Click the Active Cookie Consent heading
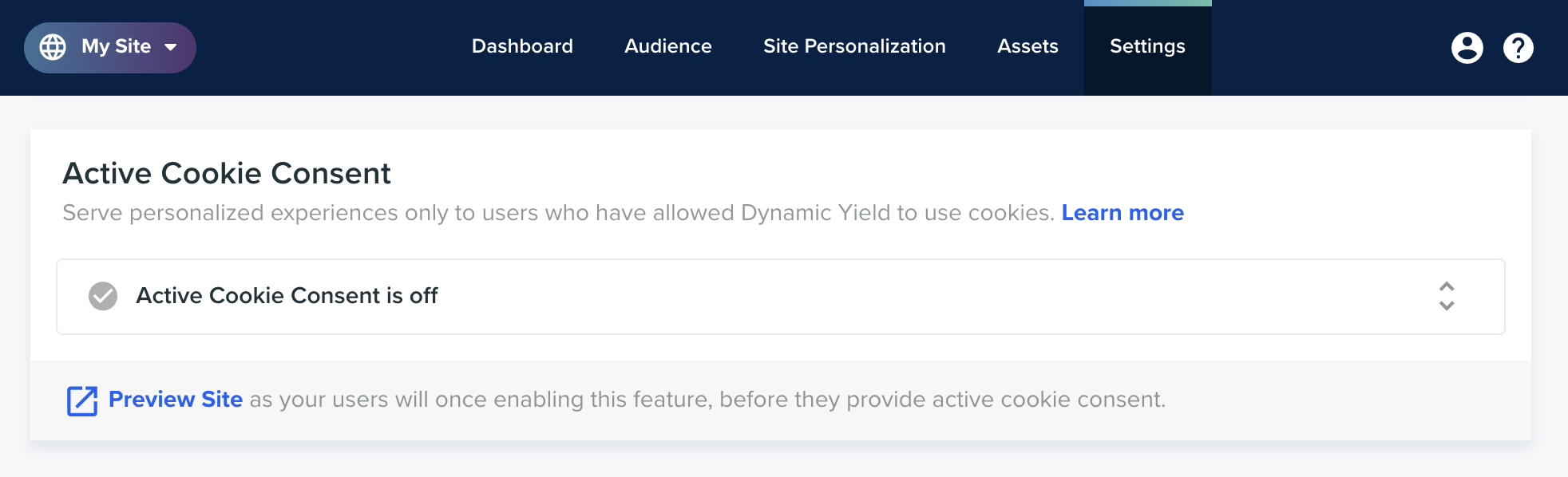This screenshot has height=477, width=1568. point(227,173)
